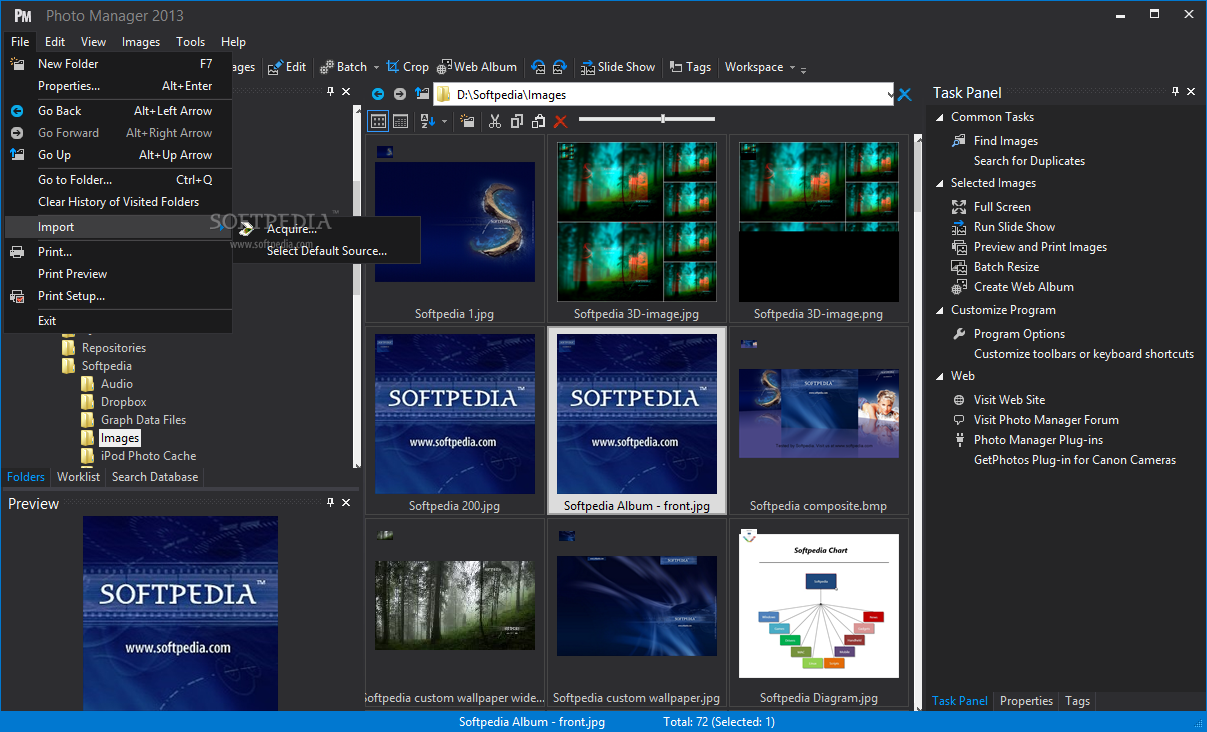Click Customize toolbars or keyboard shortcuts

[1084, 354]
